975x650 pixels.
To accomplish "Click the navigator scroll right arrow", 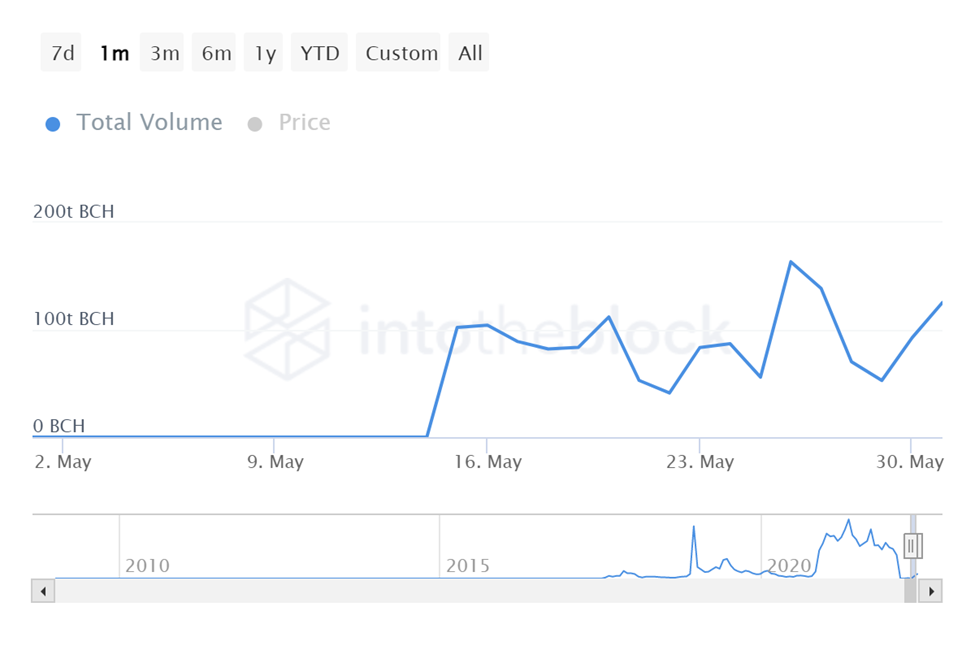I will pos(930,591).
